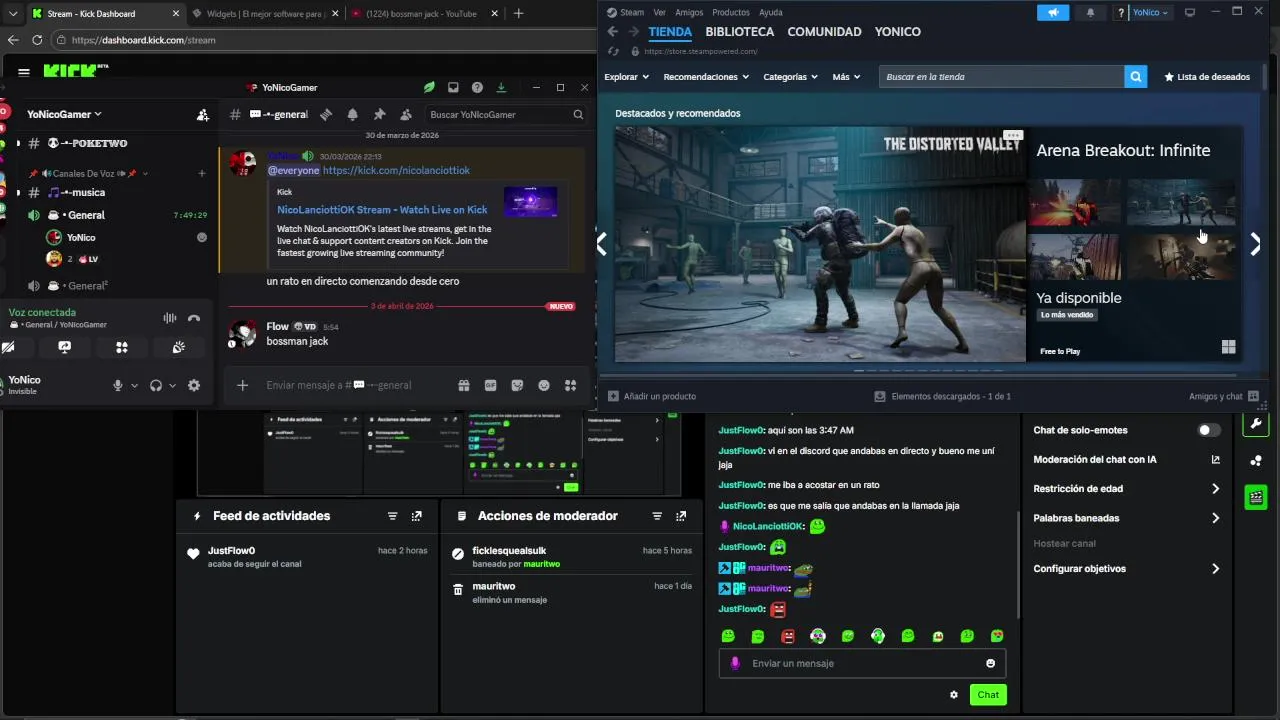The width and height of the screenshot is (1280, 720).
Task: Click Steam store search magnifier button
Action: coord(1135,77)
